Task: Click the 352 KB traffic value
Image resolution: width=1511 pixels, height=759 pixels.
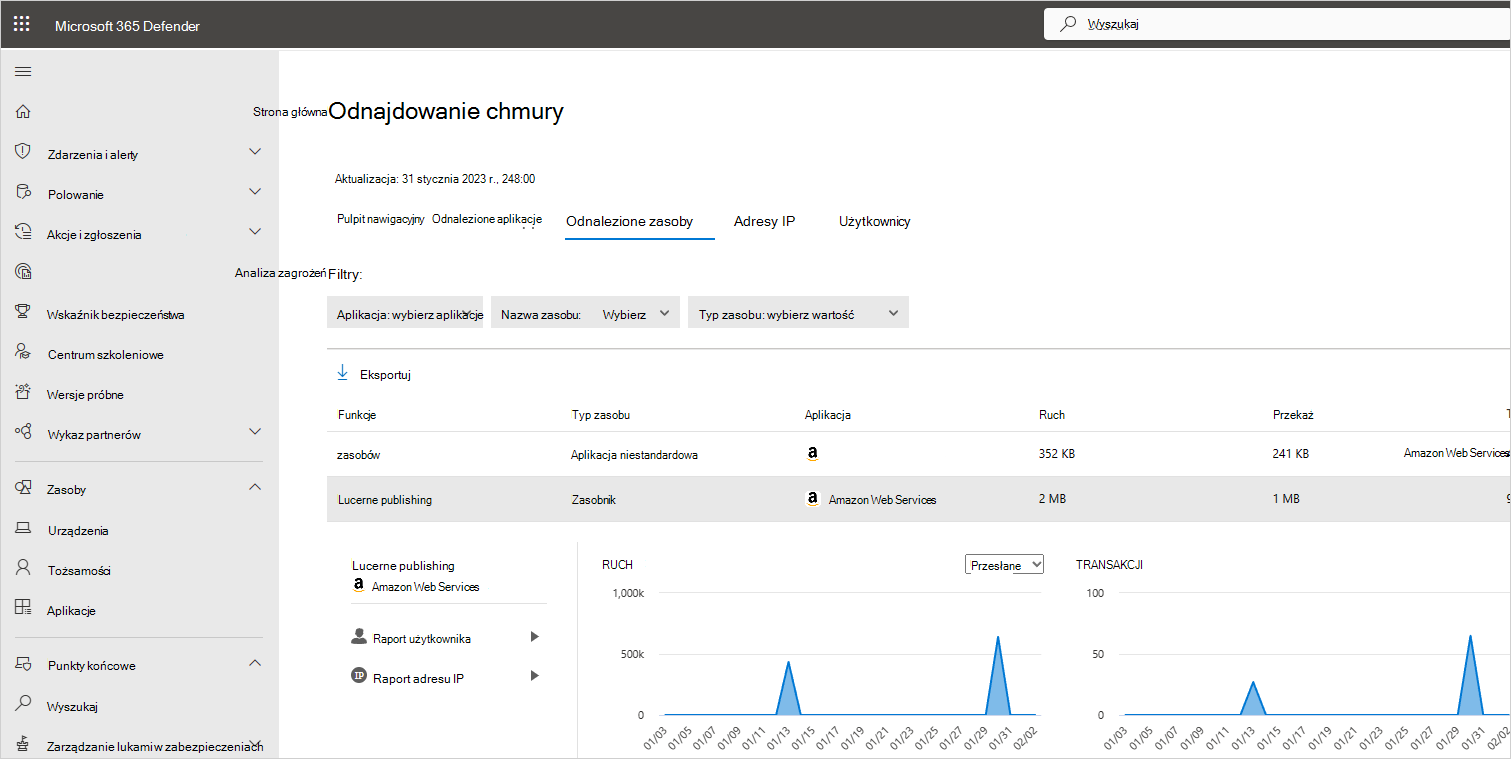Action: point(1057,454)
